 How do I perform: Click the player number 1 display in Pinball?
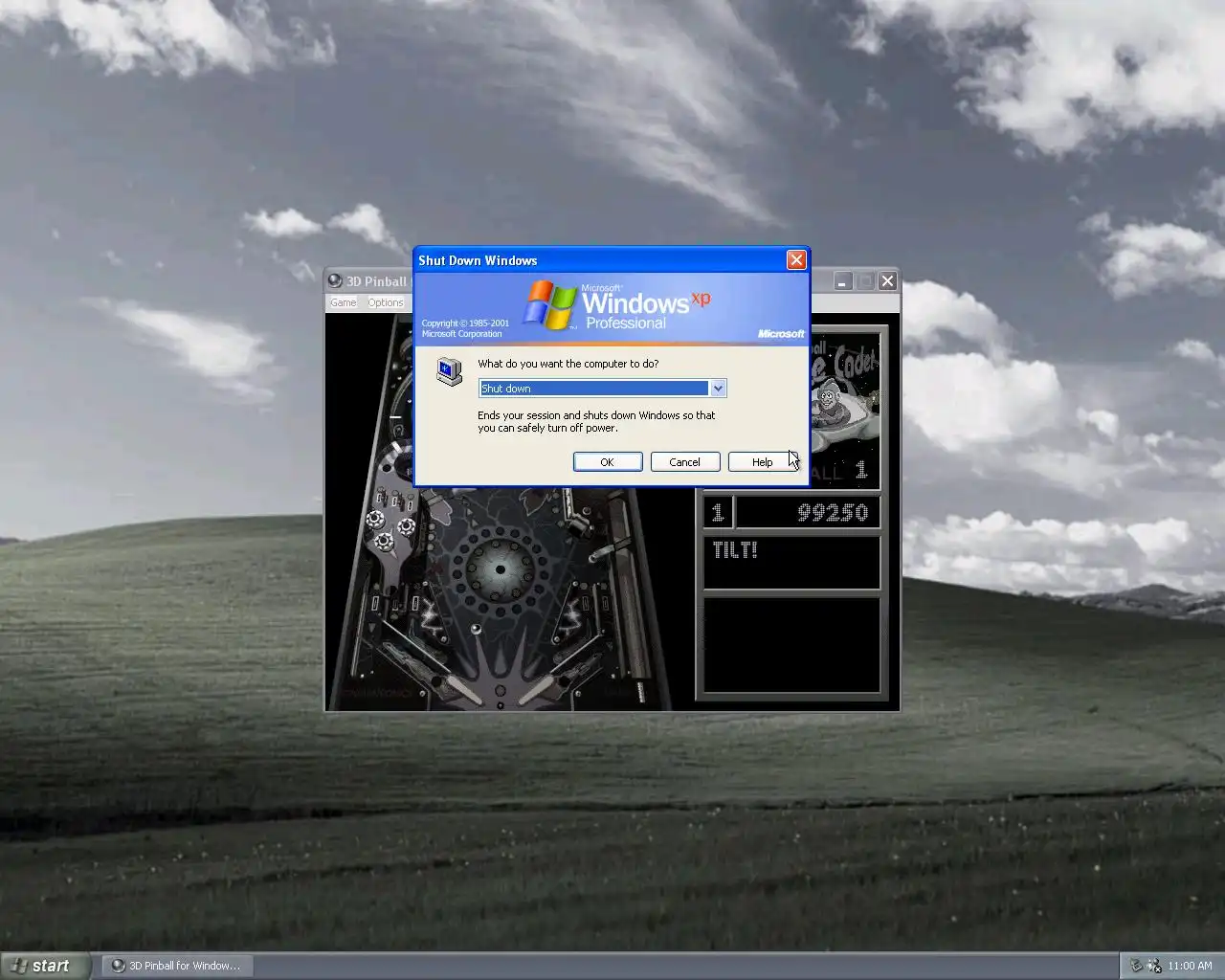tap(718, 512)
